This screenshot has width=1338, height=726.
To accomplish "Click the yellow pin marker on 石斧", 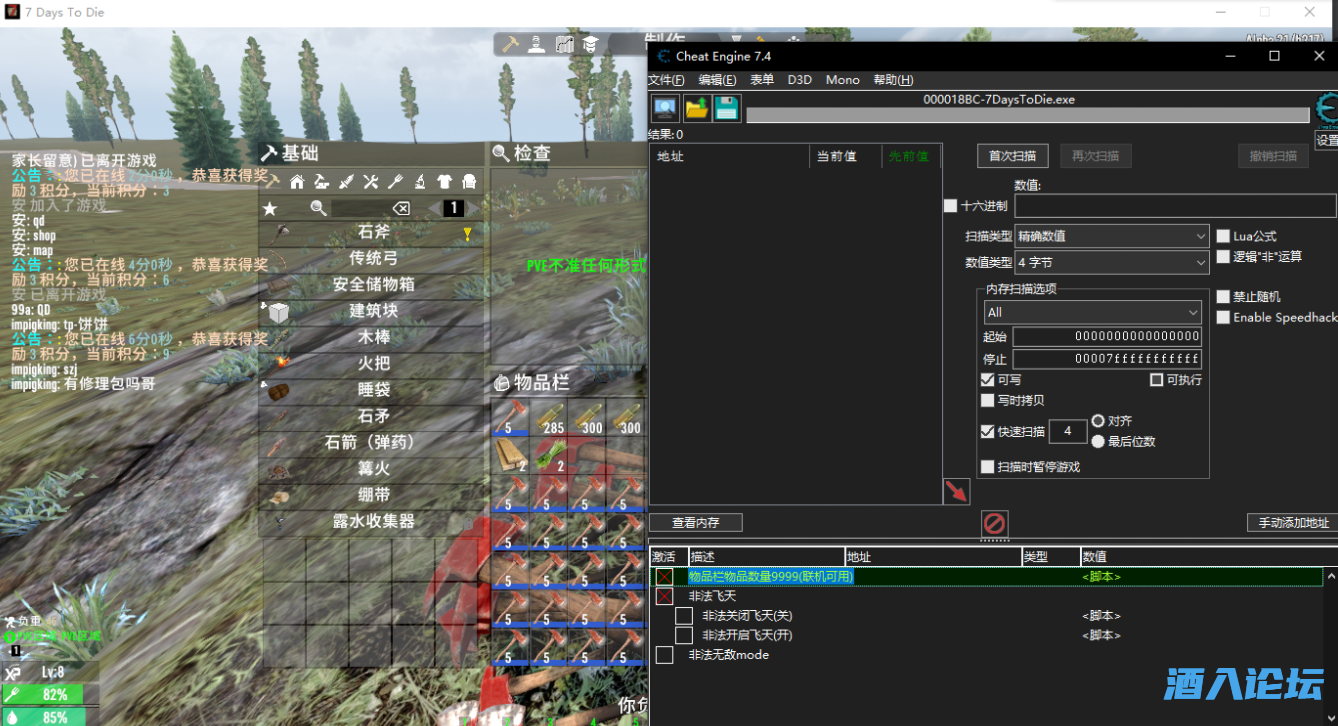I will pyautogui.click(x=466, y=233).
